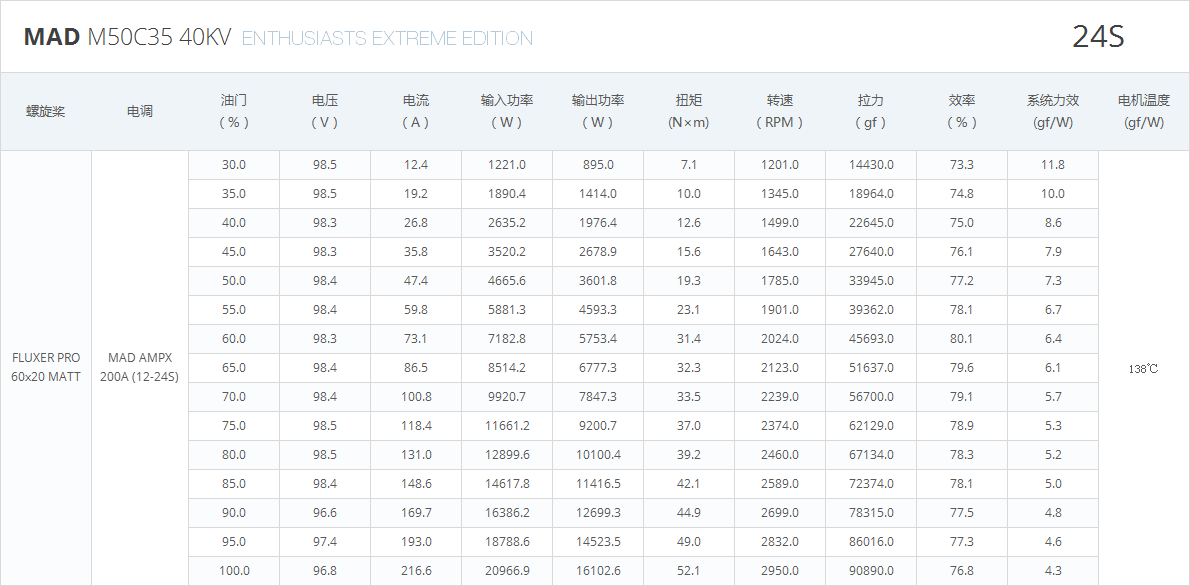
Task: Select the 转速 (RPM) column header
Action: 780,112
